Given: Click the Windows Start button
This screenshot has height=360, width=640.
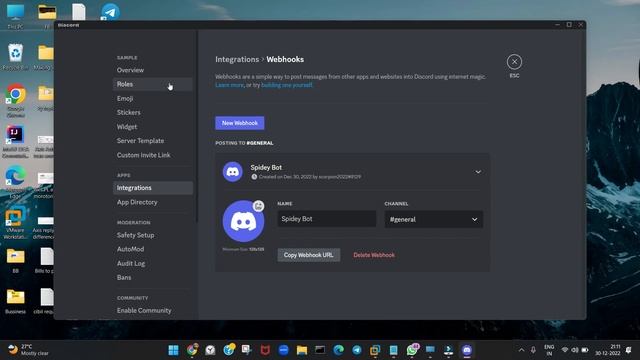Looking at the screenshot, I should tap(173, 350).
